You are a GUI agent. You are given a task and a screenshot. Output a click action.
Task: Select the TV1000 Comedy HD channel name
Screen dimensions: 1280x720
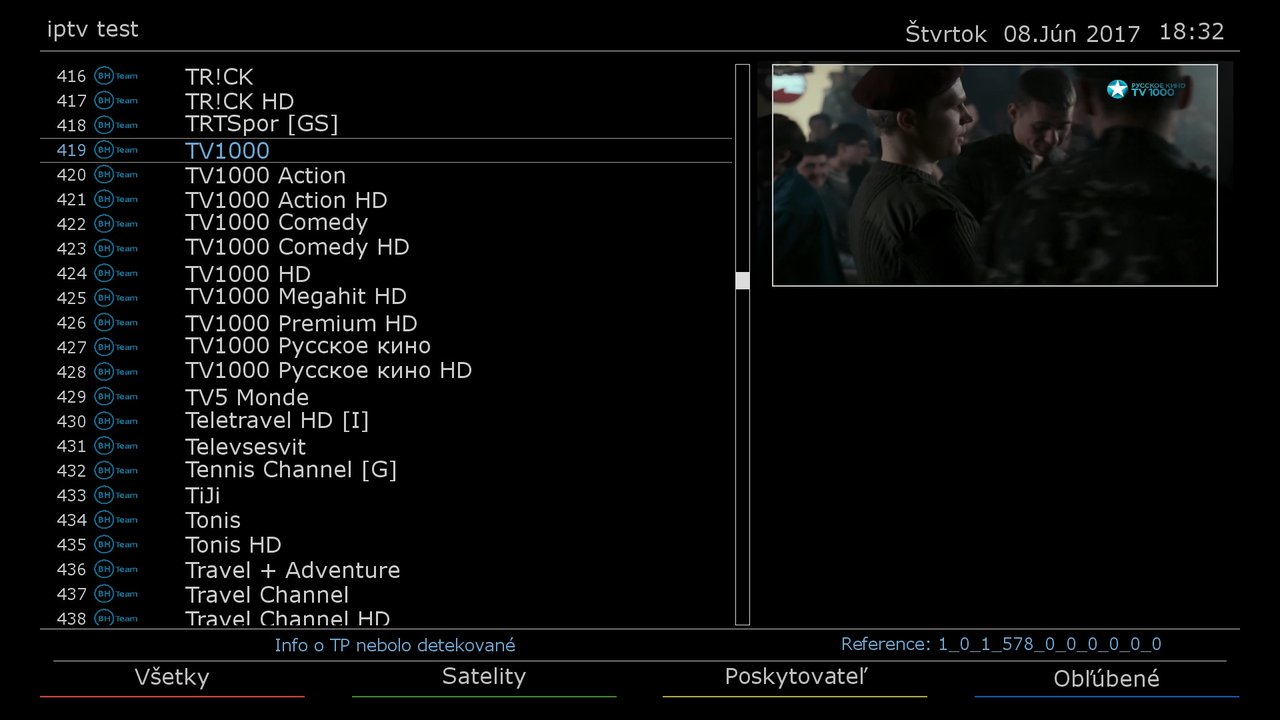coord(297,247)
